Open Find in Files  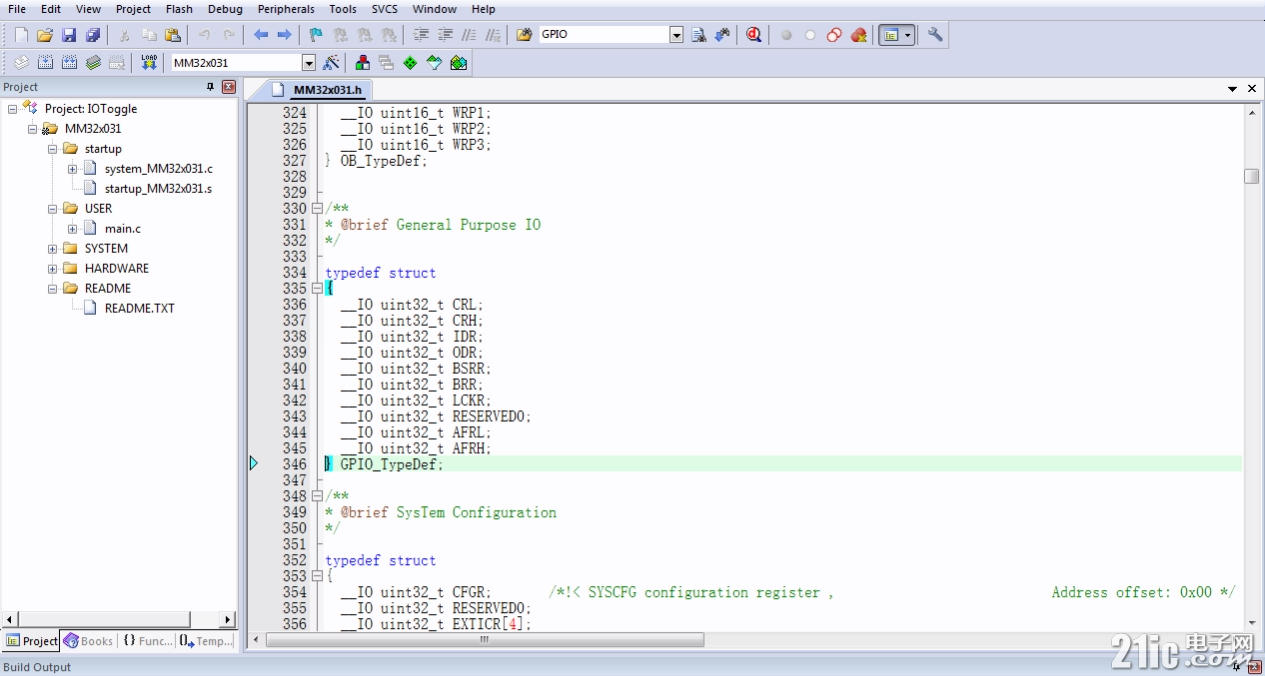click(x=524, y=35)
